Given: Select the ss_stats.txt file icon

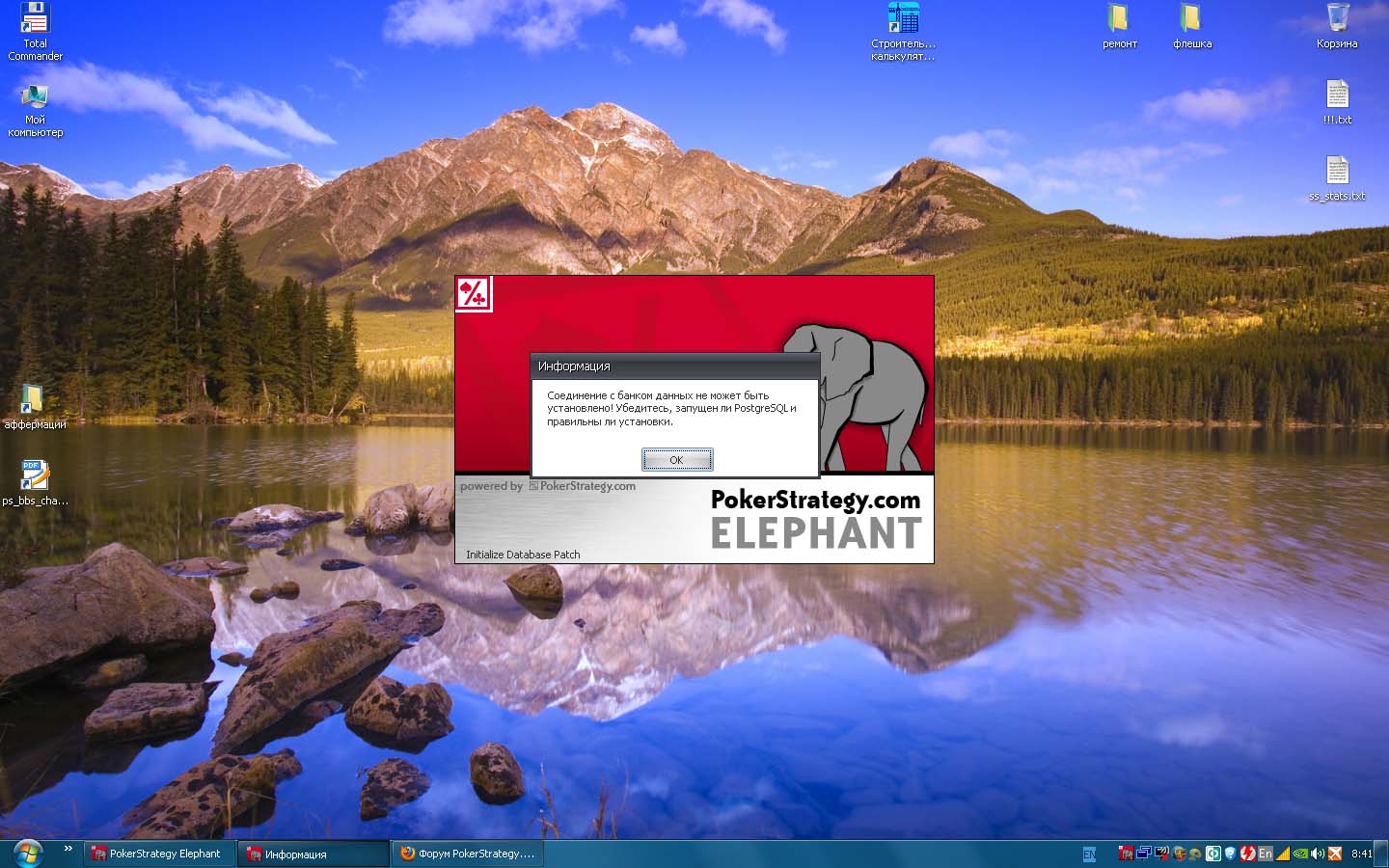Looking at the screenshot, I should coord(1337,178).
